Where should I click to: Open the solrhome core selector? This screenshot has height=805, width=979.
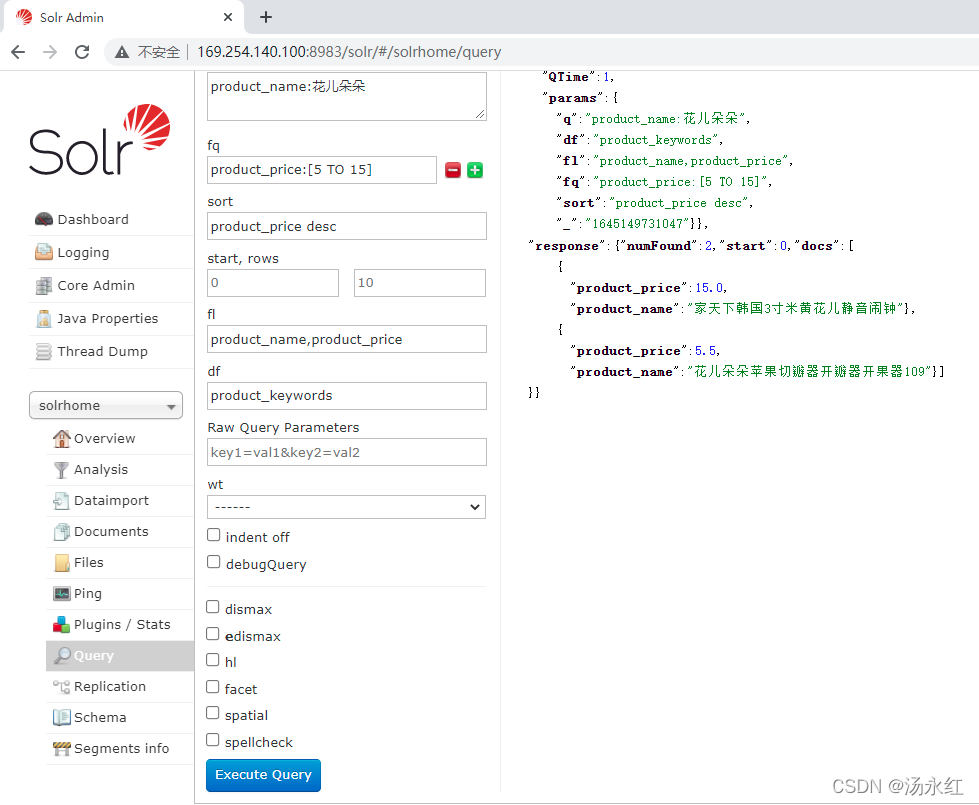pyautogui.click(x=106, y=405)
